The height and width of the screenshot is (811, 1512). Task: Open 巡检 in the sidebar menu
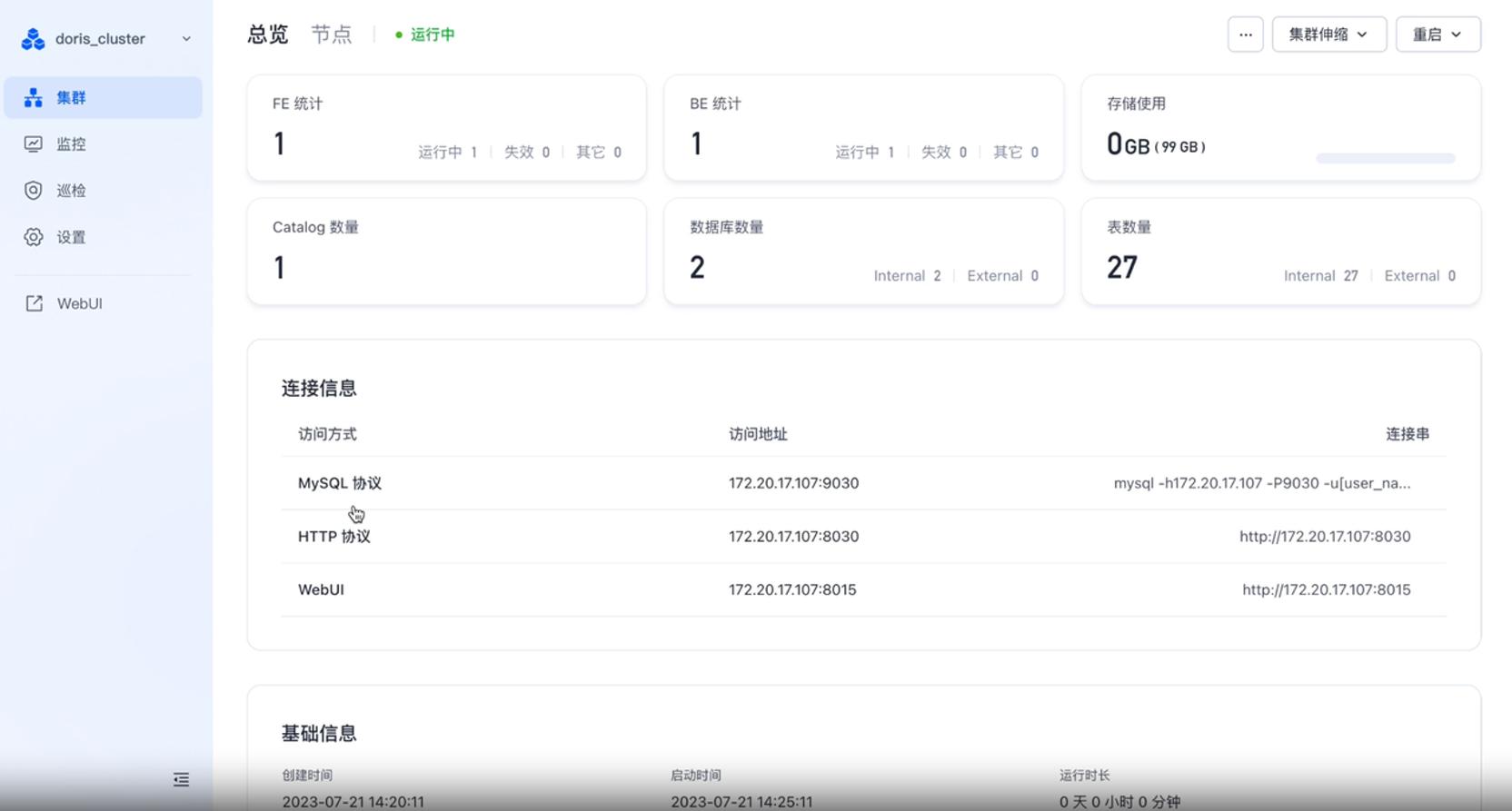click(x=103, y=191)
